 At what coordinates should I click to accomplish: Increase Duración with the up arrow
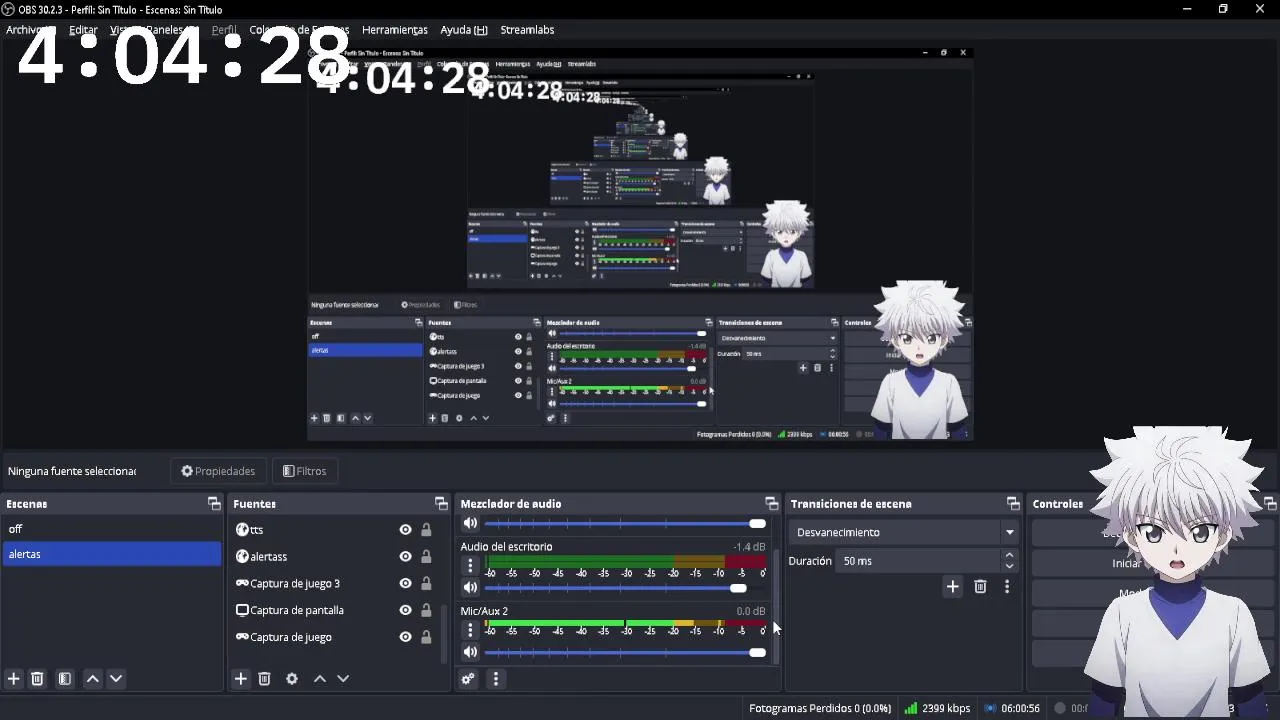1009,555
